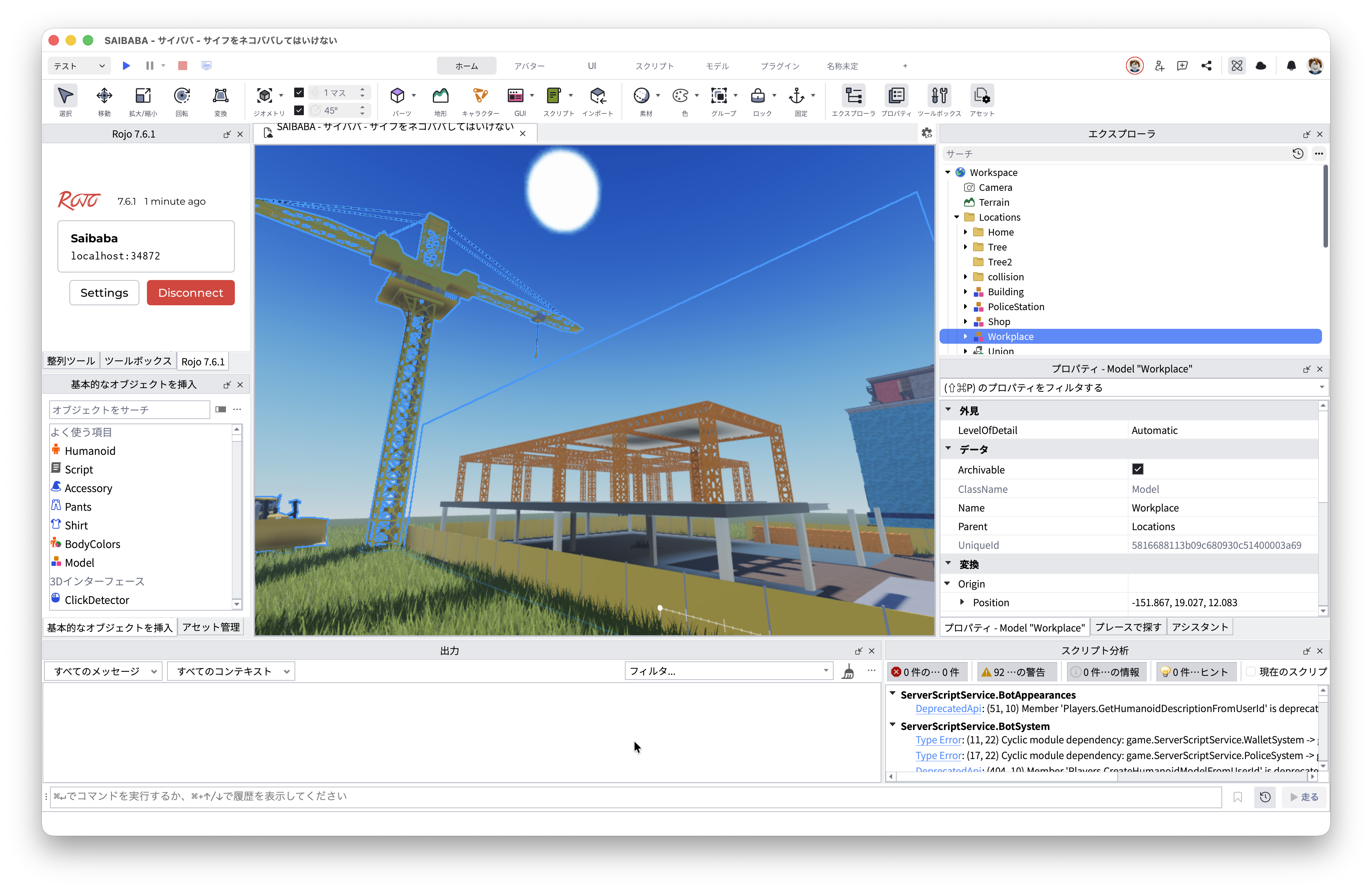Click the スクリプト script insert icon
The height and width of the screenshot is (891, 1372).
coord(554,96)
